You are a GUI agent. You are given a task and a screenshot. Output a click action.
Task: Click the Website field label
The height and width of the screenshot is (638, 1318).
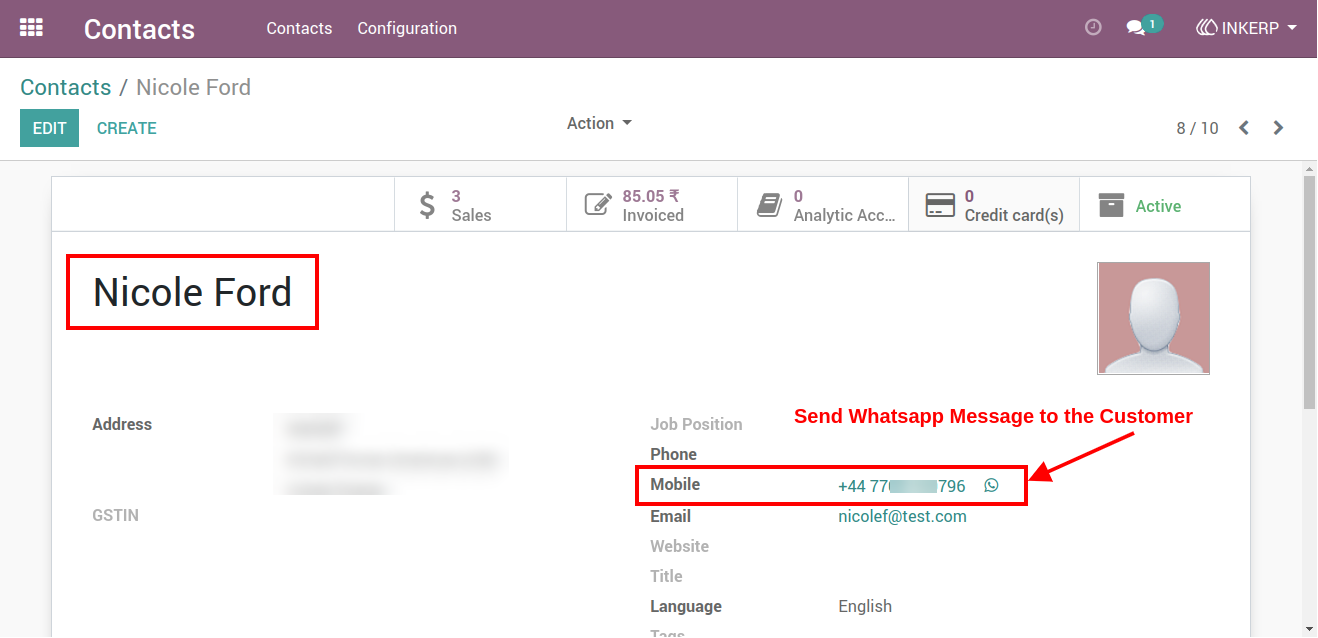click(679, 546)
